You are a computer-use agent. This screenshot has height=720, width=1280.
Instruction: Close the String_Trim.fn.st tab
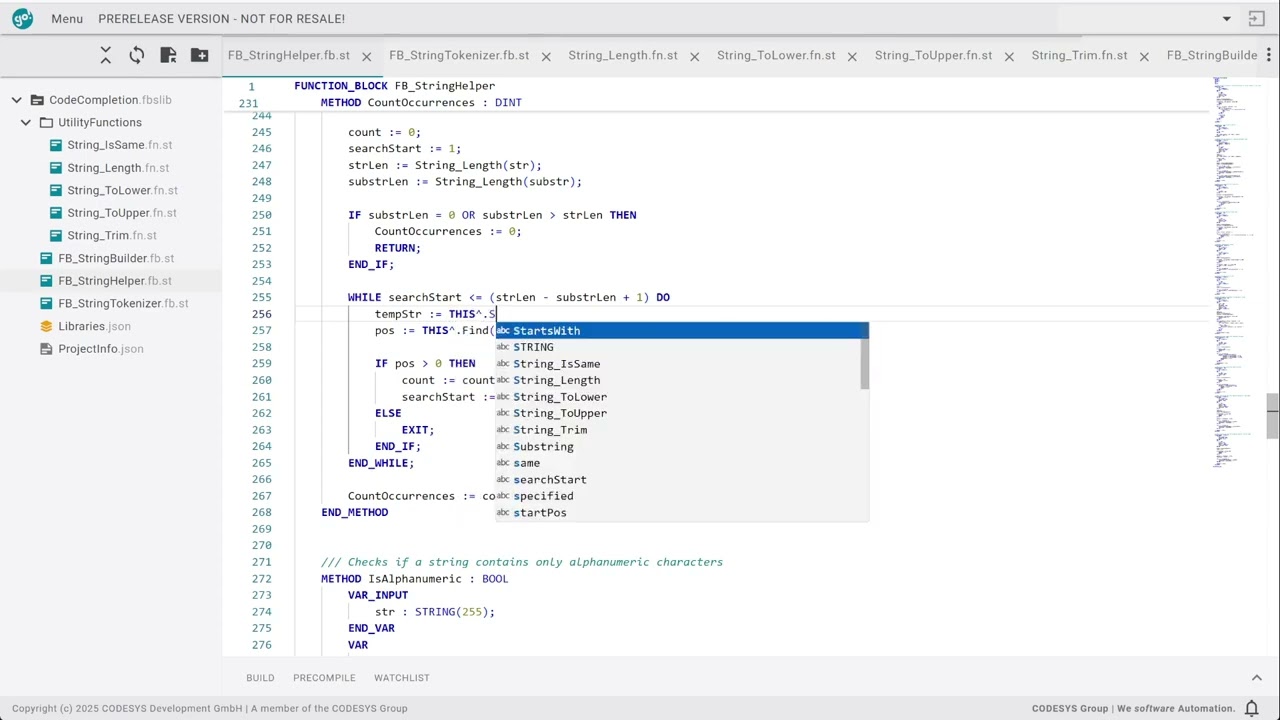(x=1144, y=56)
